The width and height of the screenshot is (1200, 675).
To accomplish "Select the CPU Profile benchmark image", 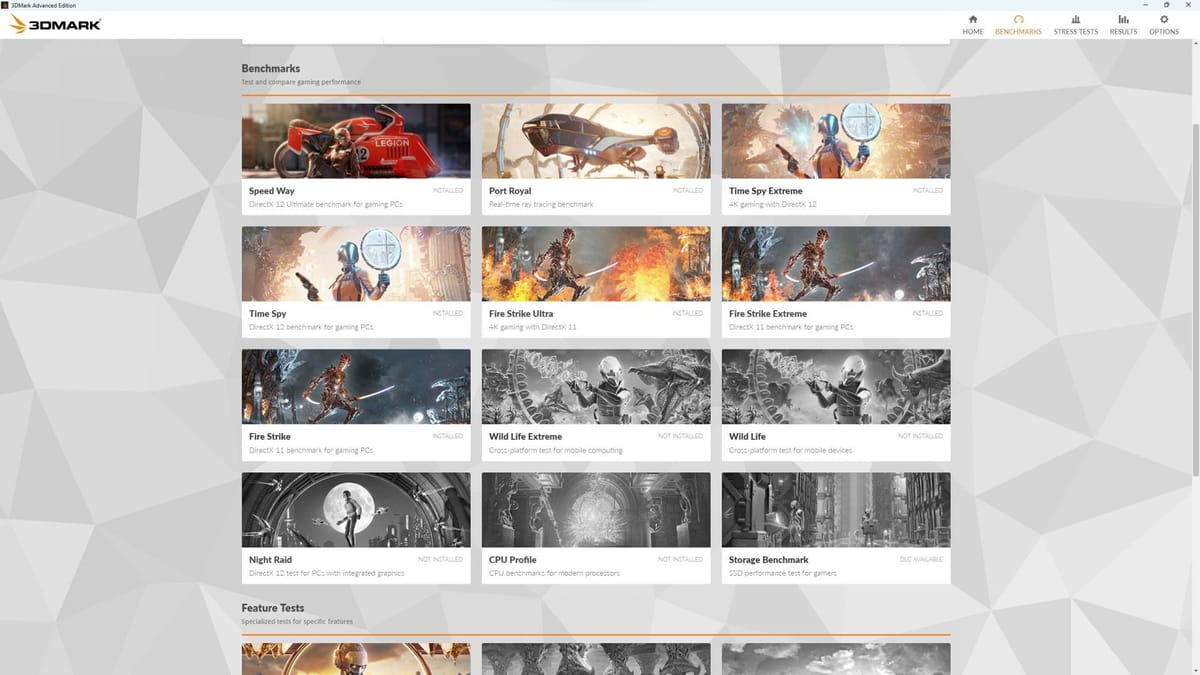I will click(x=596, y=509).
